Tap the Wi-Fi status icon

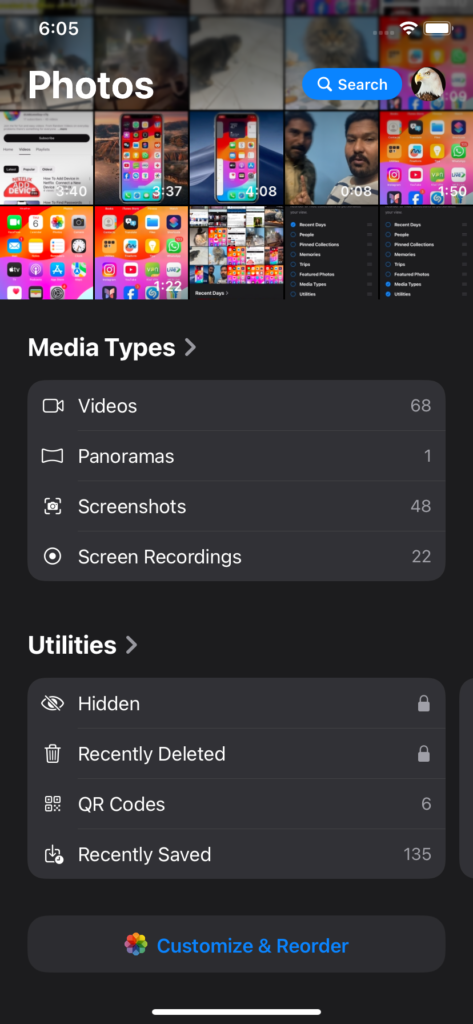tap(409, 28)
